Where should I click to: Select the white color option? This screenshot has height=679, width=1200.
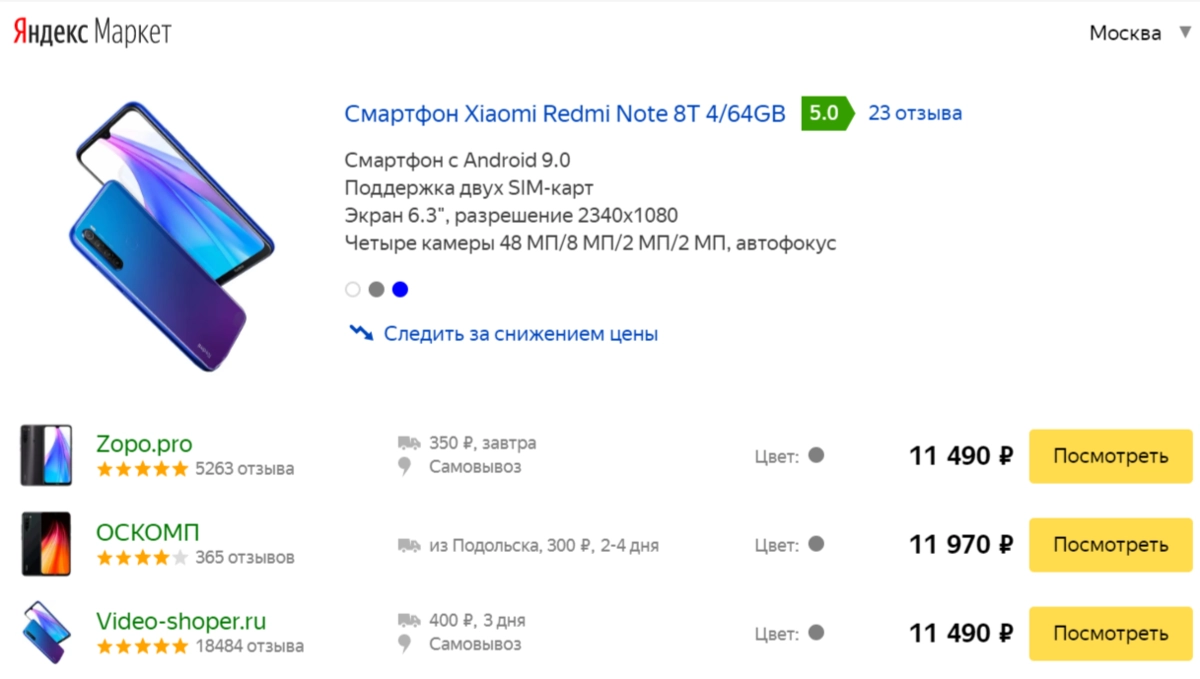click(352, 290)
